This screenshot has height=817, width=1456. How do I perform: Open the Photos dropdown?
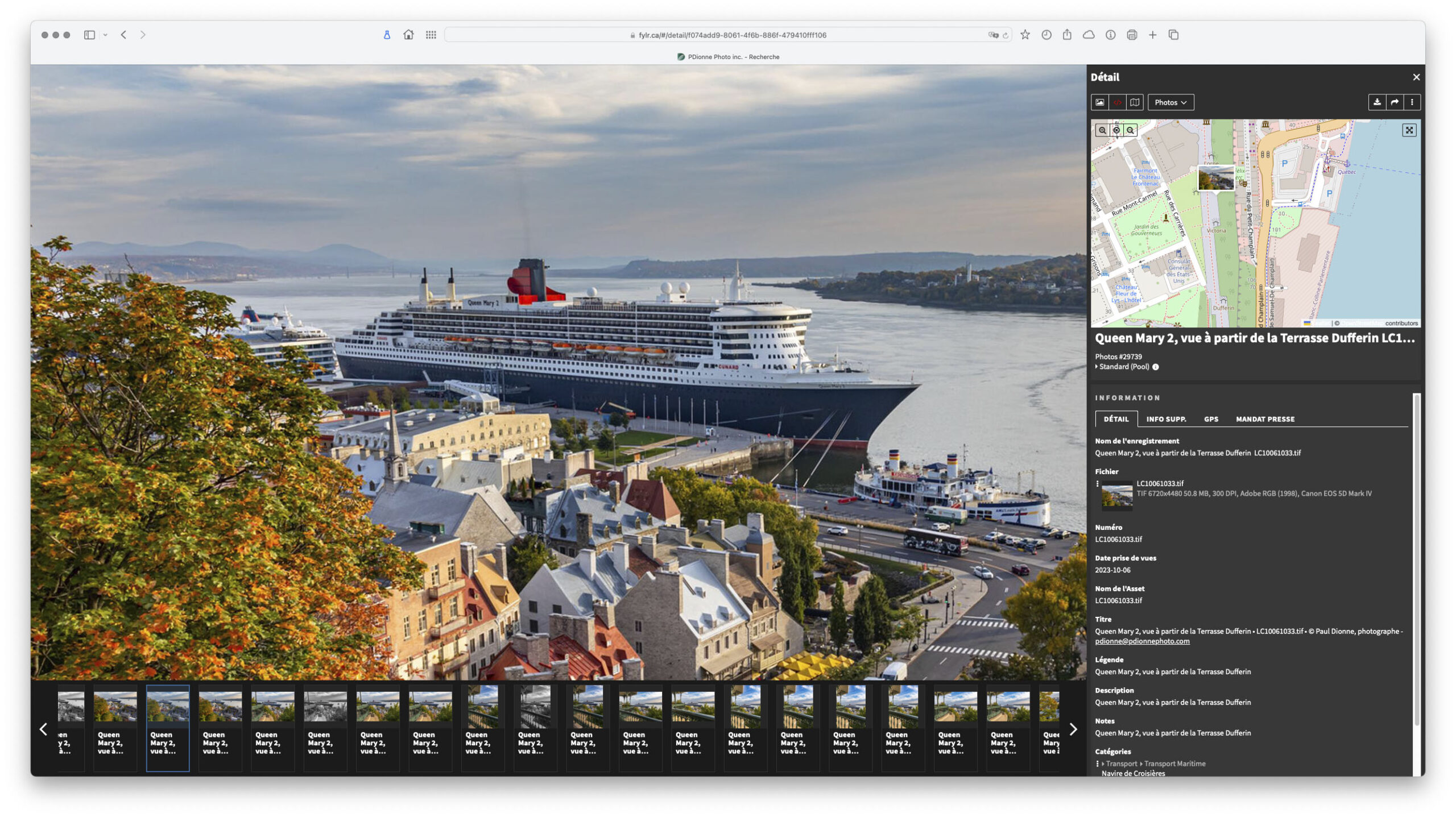point(1170,102)
